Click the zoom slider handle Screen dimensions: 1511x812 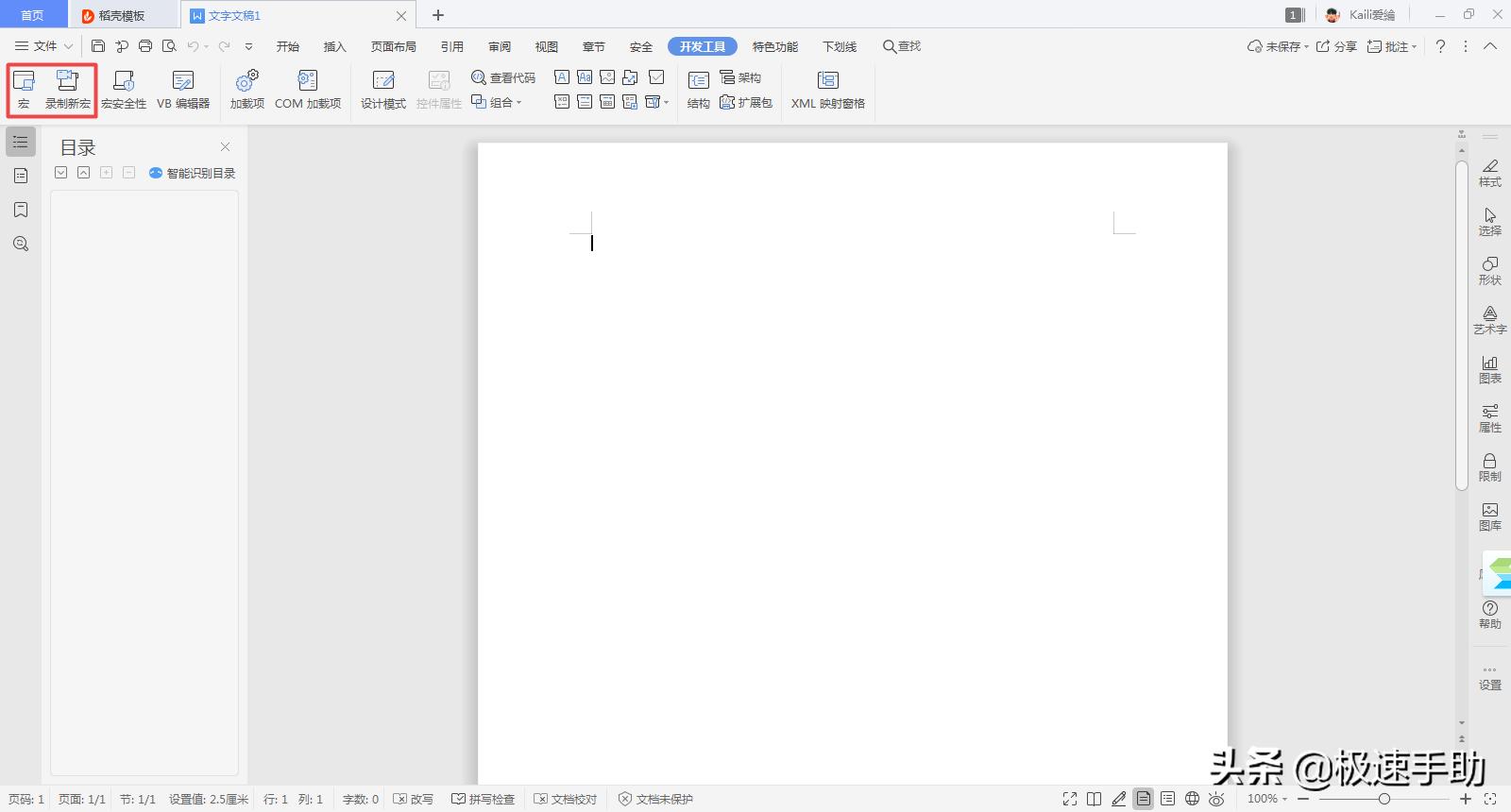(x=1384, y=799)
